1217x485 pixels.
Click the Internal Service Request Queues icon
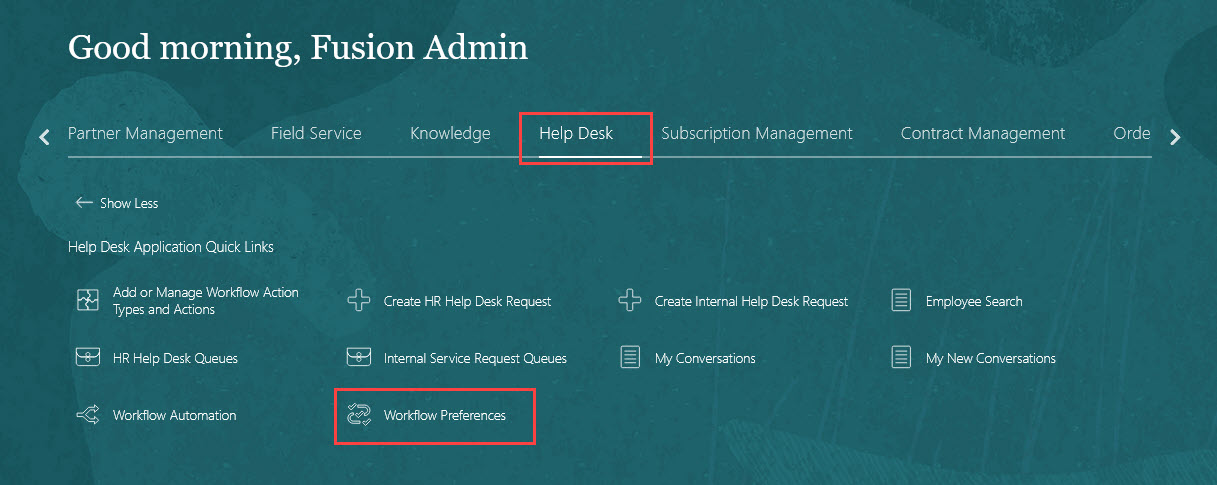(x=359, y=358)
